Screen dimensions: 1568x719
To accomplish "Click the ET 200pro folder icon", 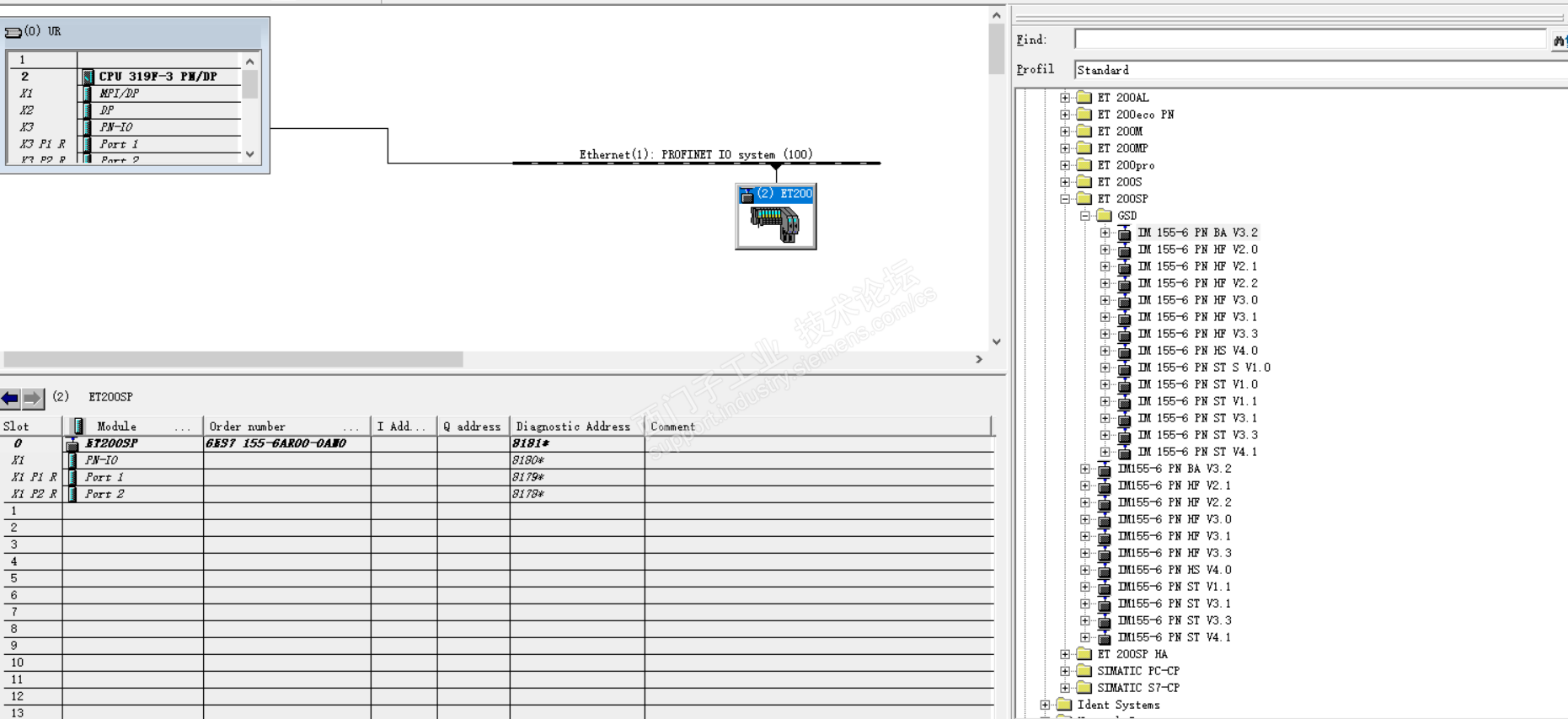I will [x=1084, y=165].
